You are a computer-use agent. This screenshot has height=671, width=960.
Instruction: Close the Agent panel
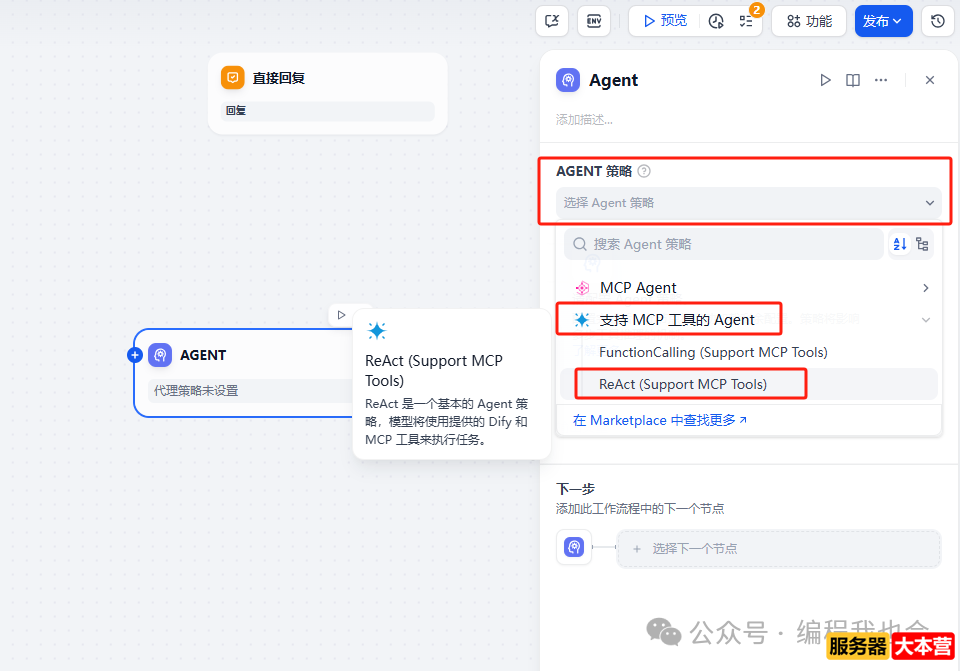coord(929,80)
